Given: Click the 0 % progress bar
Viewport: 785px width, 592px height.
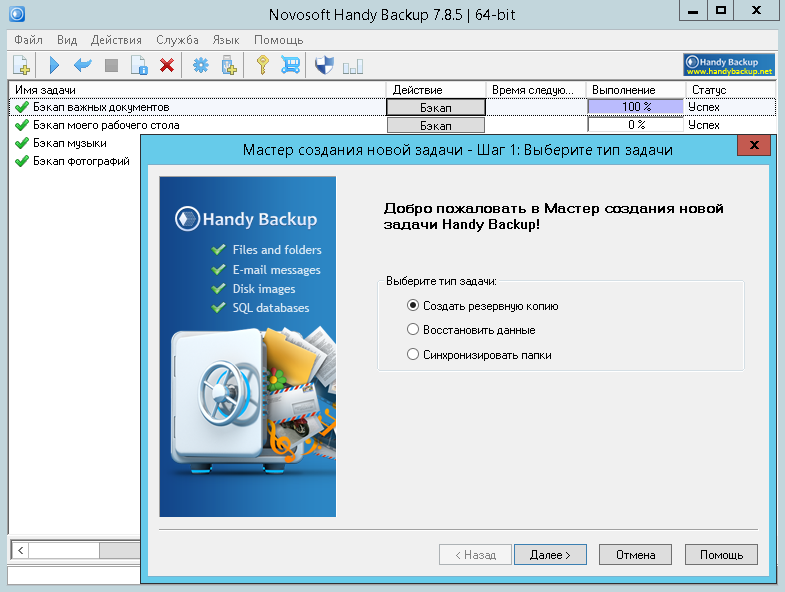Looking at the screenshot, I should pos(635,125).
